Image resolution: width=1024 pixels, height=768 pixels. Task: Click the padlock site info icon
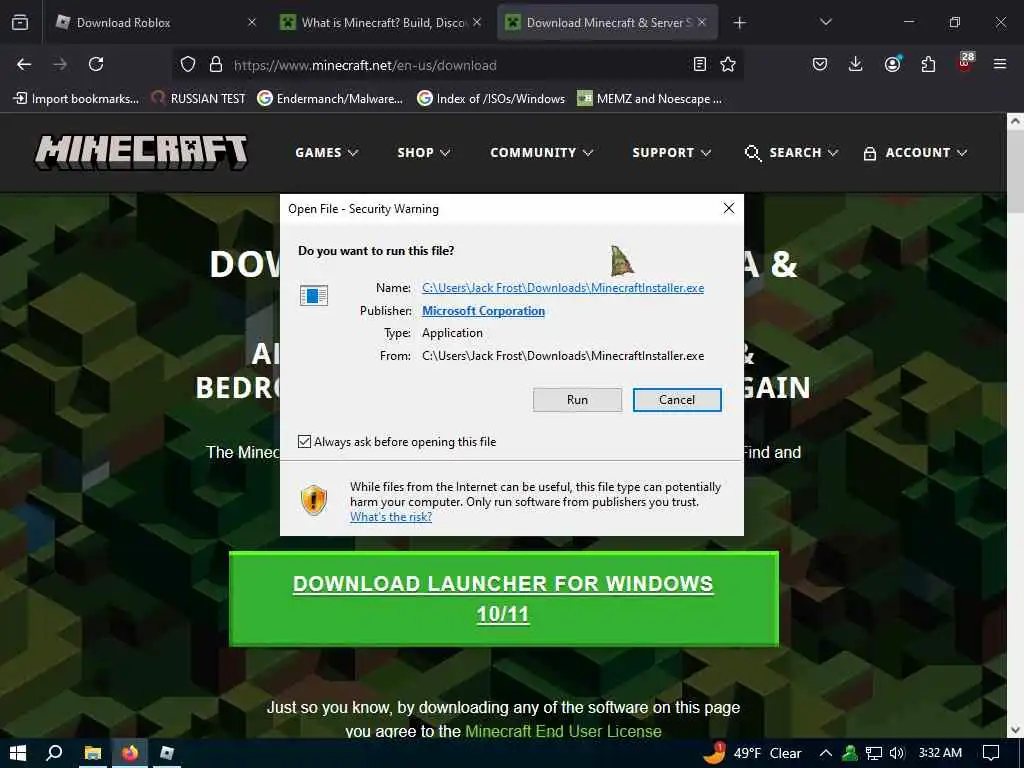pyautogui.click(x=216, y=64)
